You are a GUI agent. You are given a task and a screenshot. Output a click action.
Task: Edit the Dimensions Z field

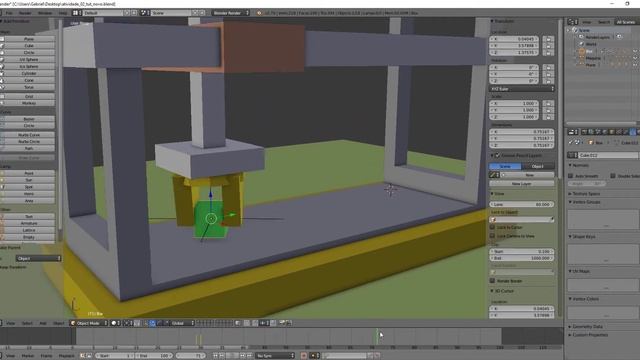pos(522,145)
